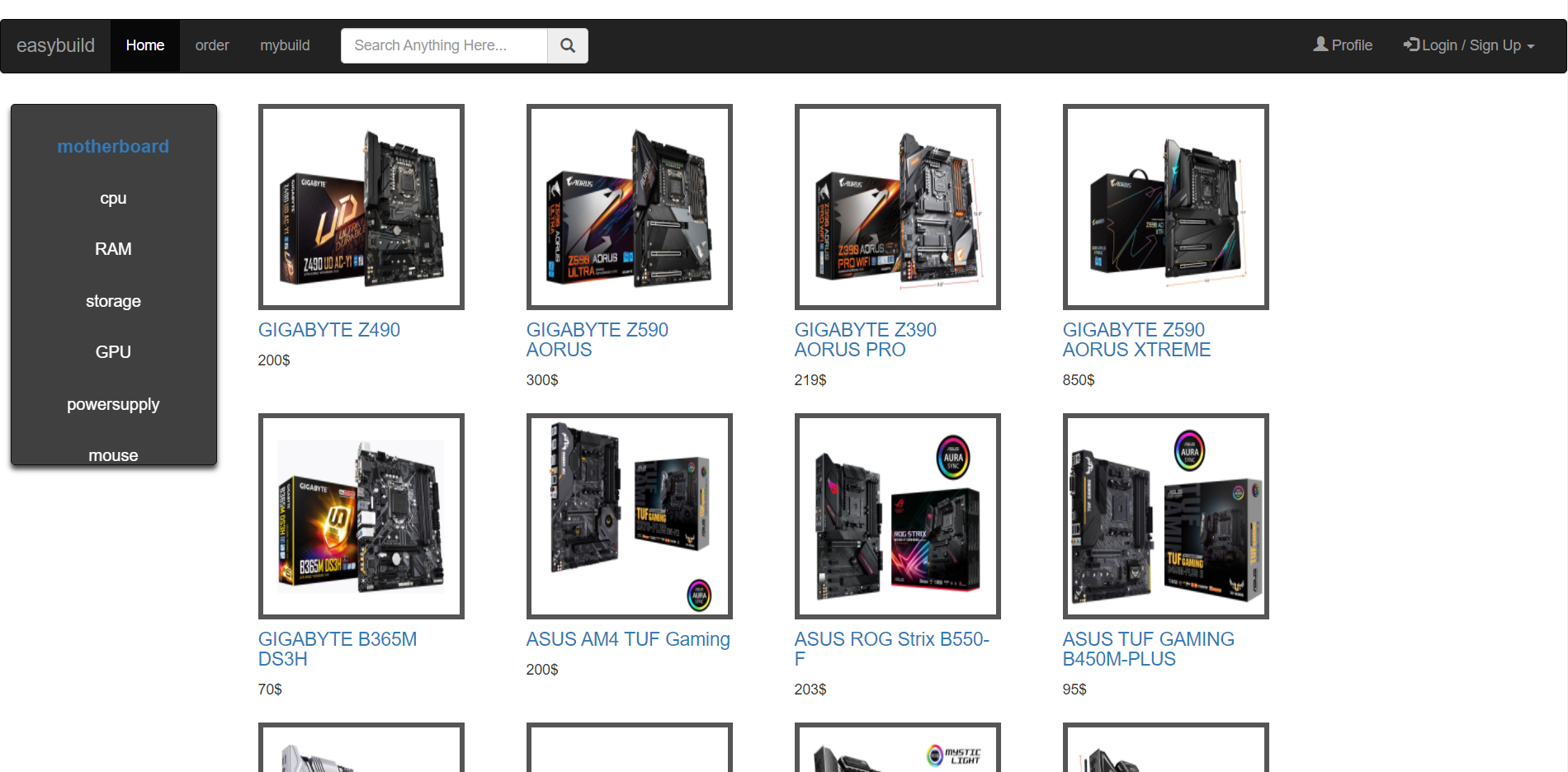Select cpu category in sidebar

(113, 198)
